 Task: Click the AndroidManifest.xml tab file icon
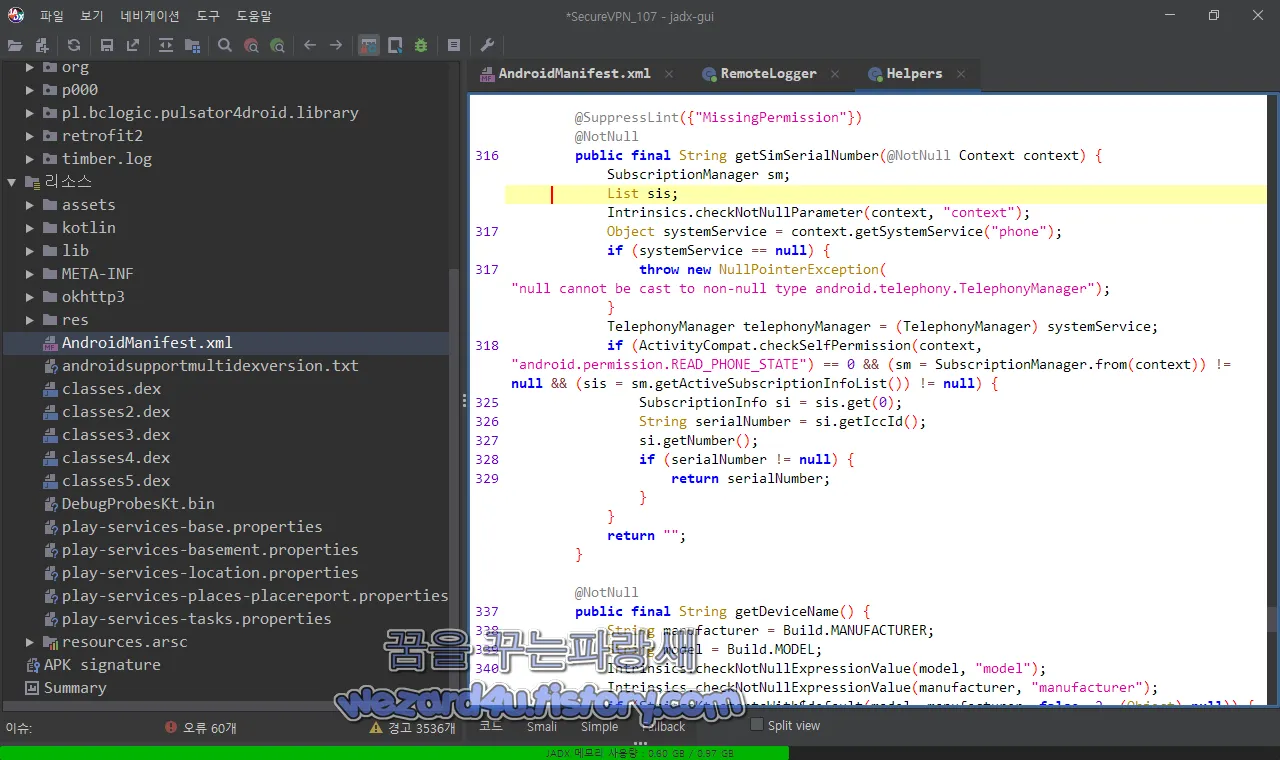tap(487, 74)
